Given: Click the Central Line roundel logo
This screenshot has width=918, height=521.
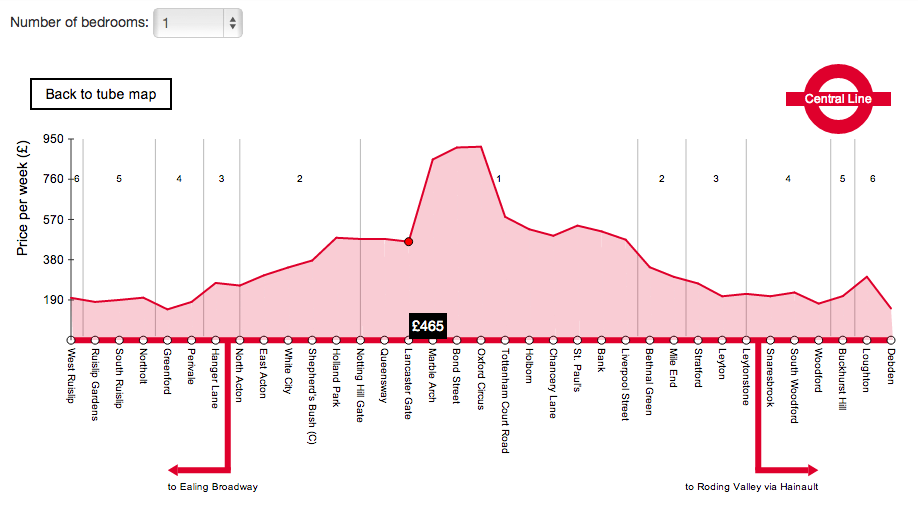Looking at the screenshot, I should pyautogui.click(x=838, y=99).
